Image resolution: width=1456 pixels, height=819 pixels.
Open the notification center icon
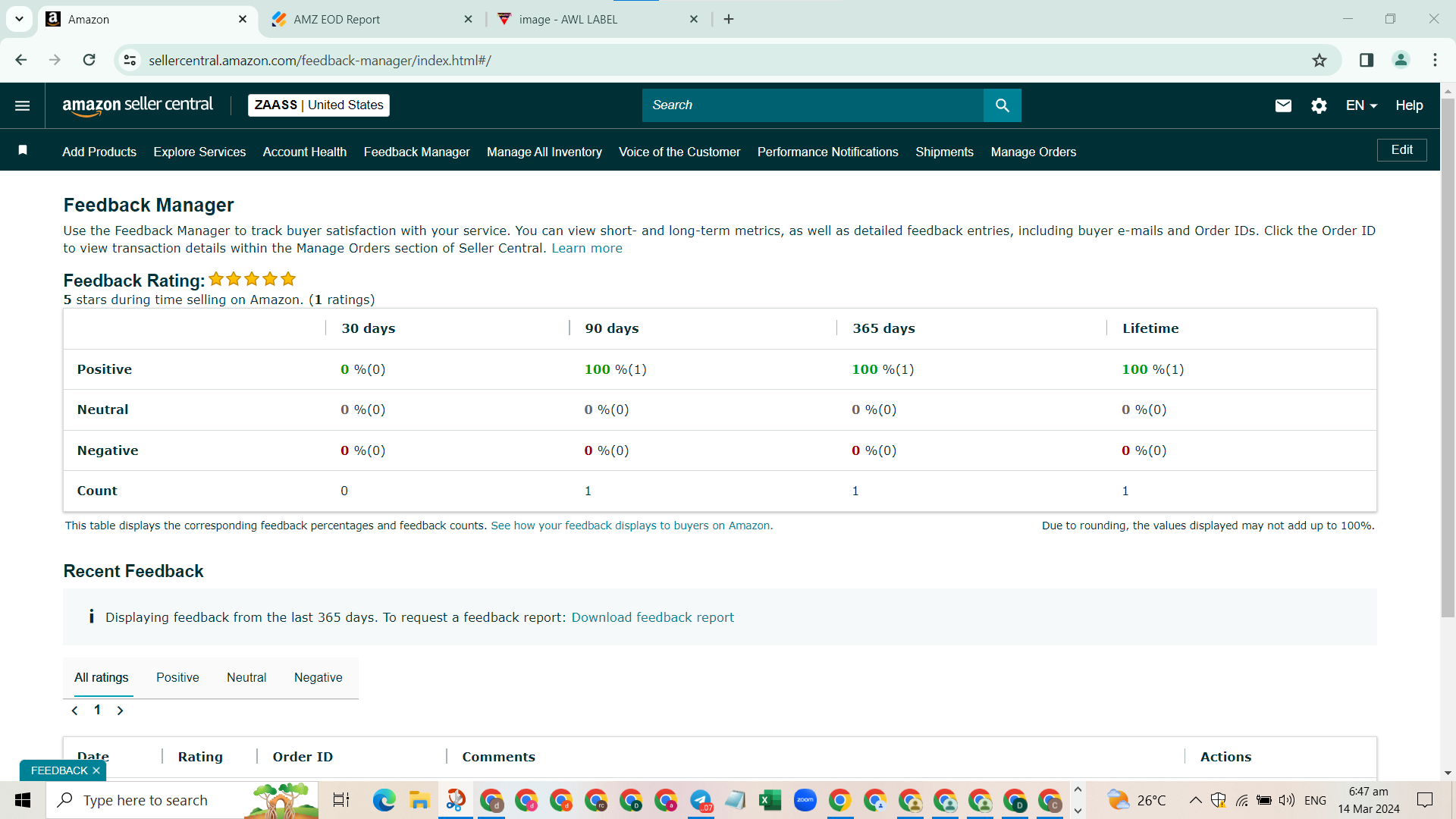point(1425,800)
